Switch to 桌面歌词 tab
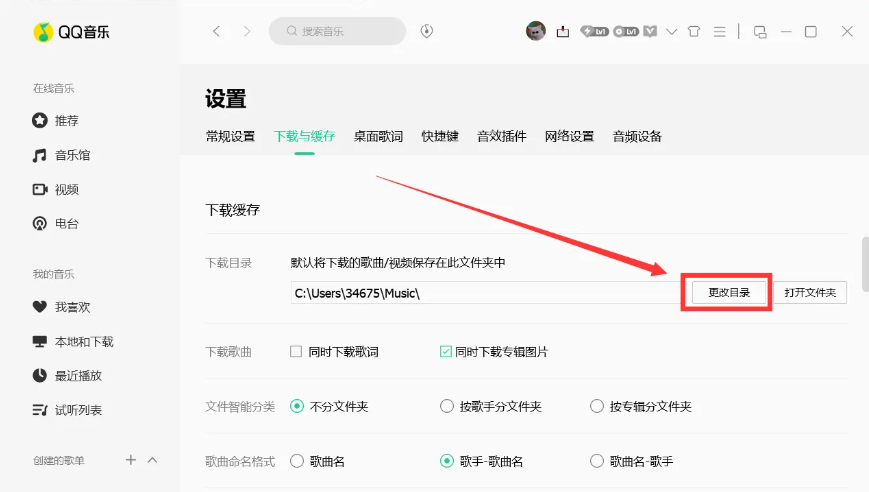This screenshot has width=869, height=492. click(378, 136)
